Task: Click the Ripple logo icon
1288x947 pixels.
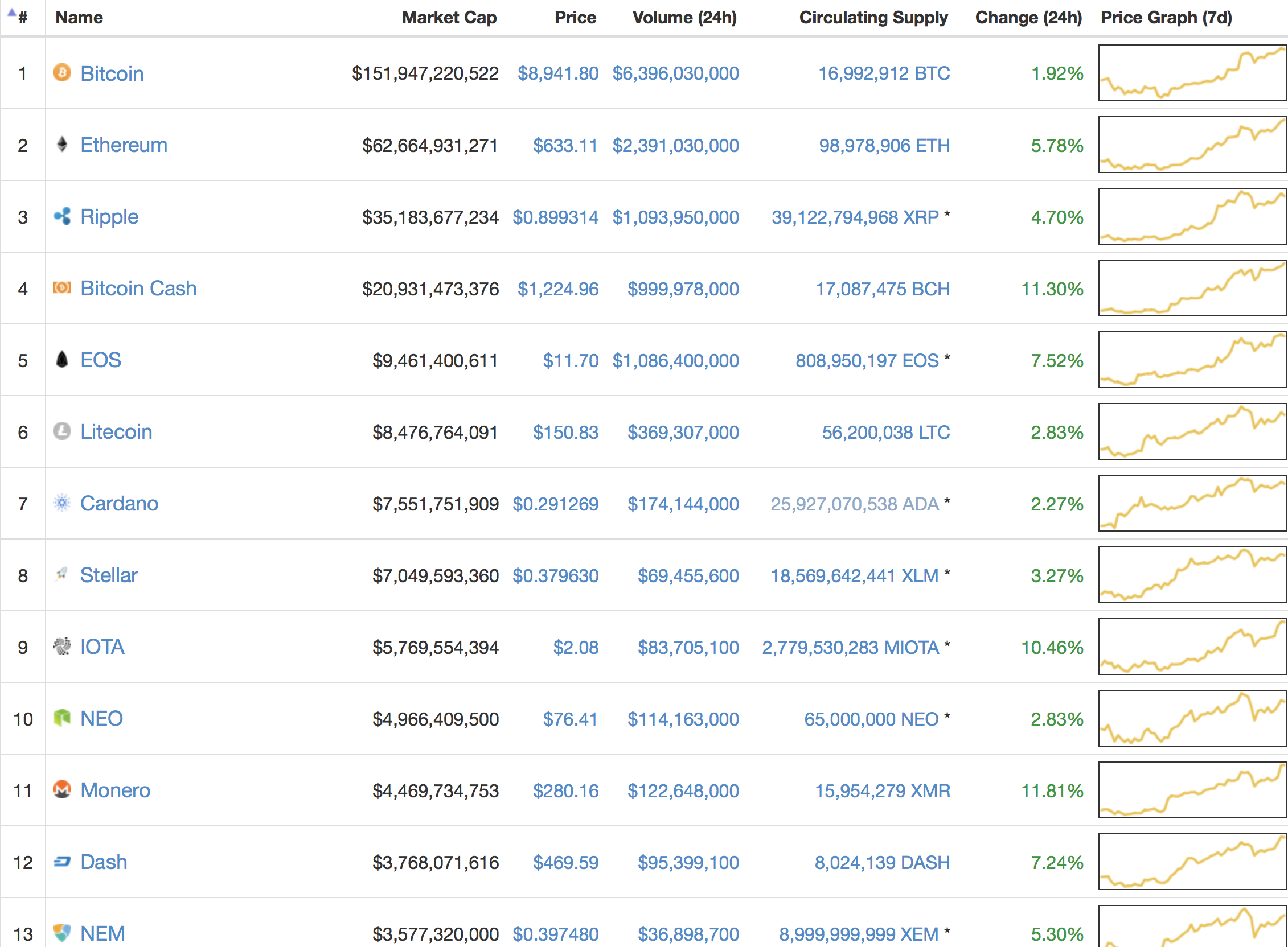Action: coord(62,216)
